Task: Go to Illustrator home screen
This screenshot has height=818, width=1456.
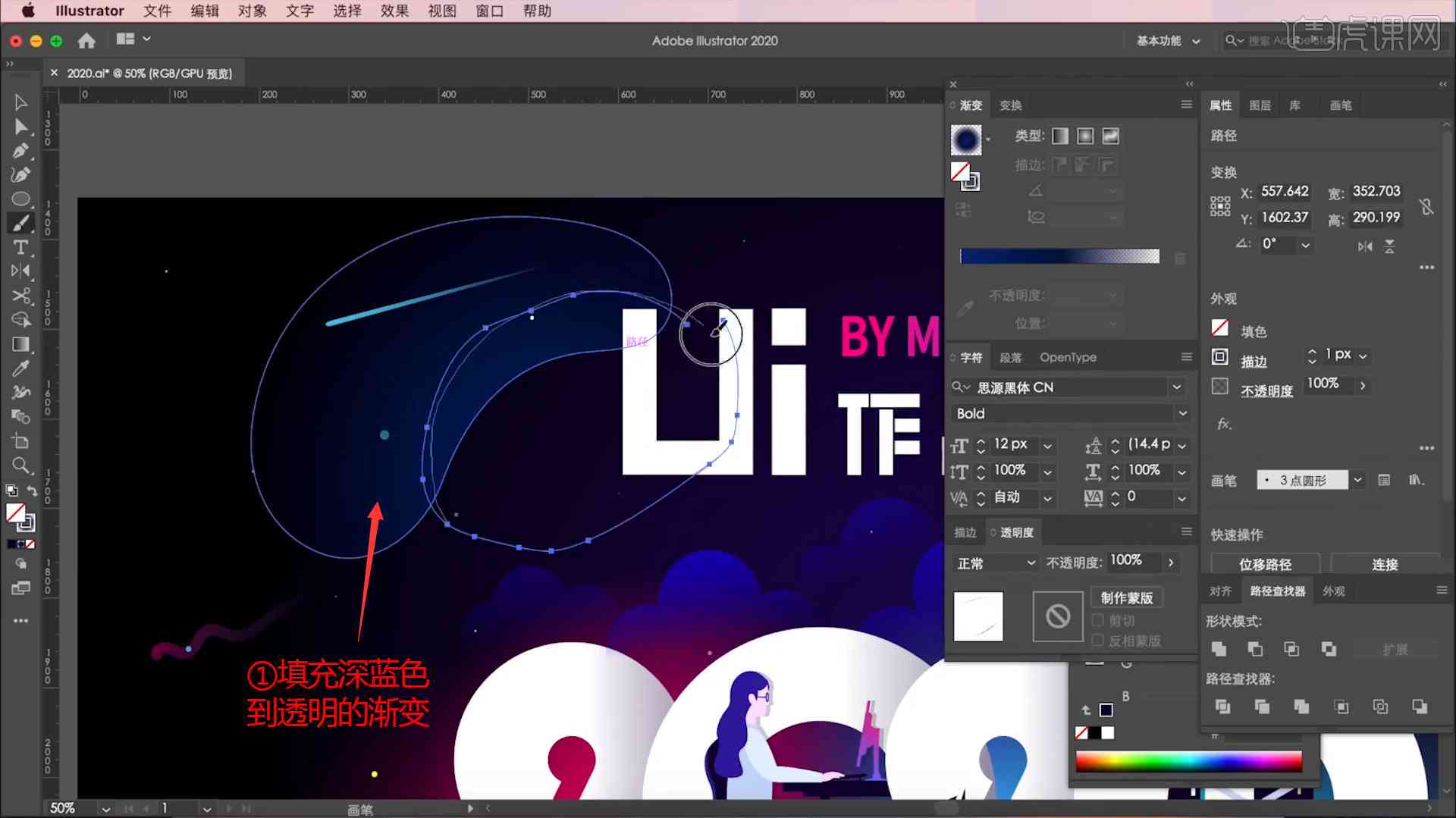Action: pos(86,40)
